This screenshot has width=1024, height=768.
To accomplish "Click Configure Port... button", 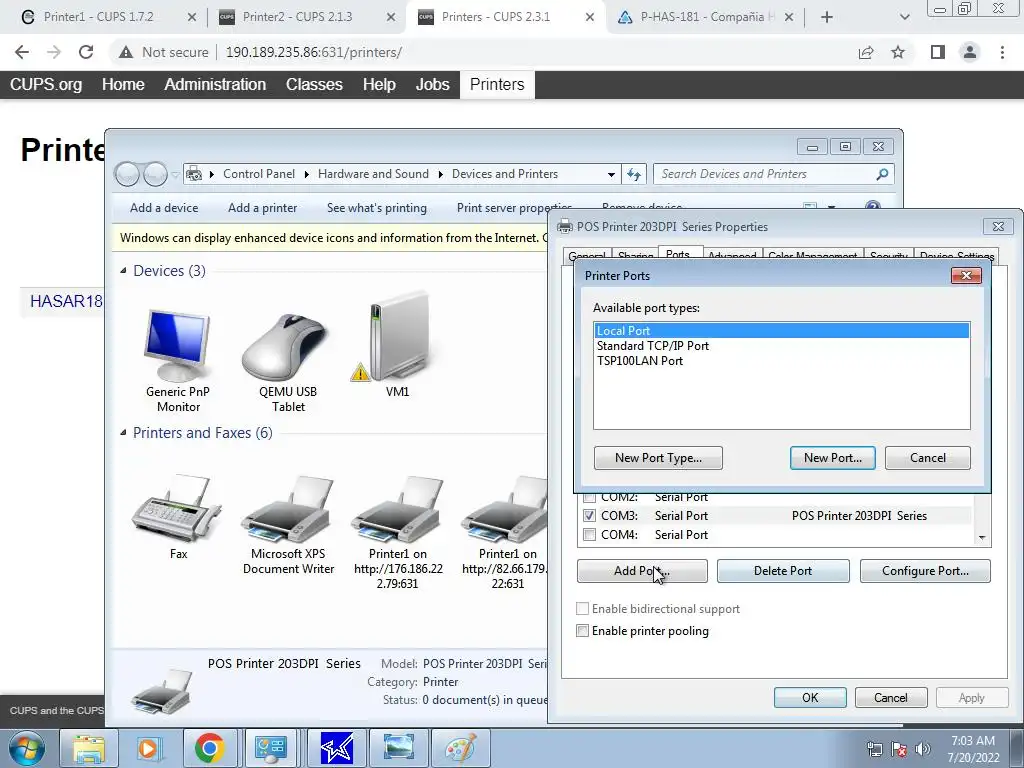I will pyautogui.click(x=925, y=571).
